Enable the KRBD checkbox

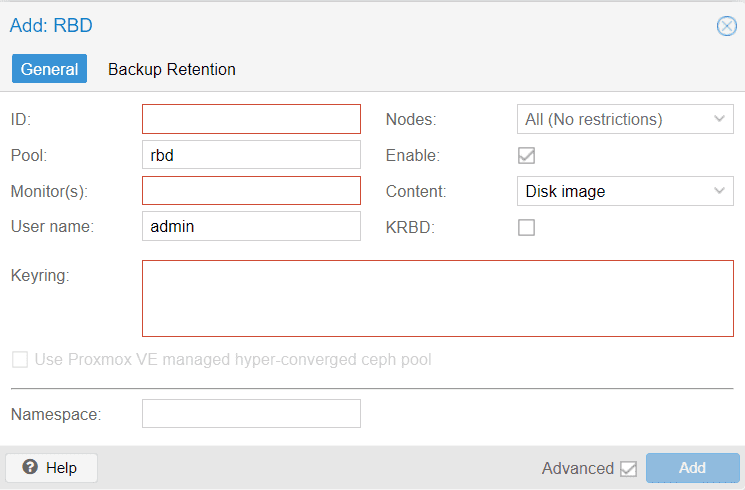[526, 227]
